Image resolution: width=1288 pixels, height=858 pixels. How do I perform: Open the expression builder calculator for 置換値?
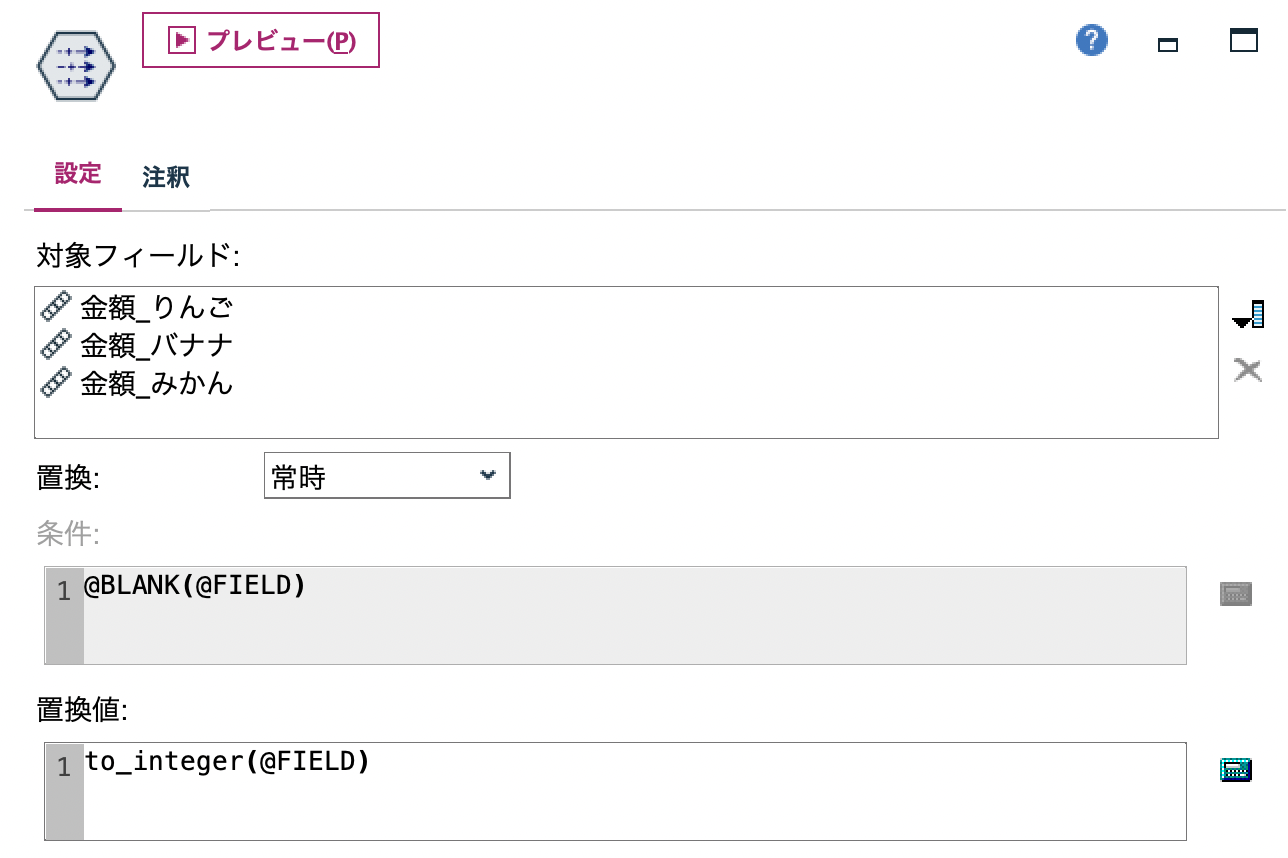coord(1236,769)
